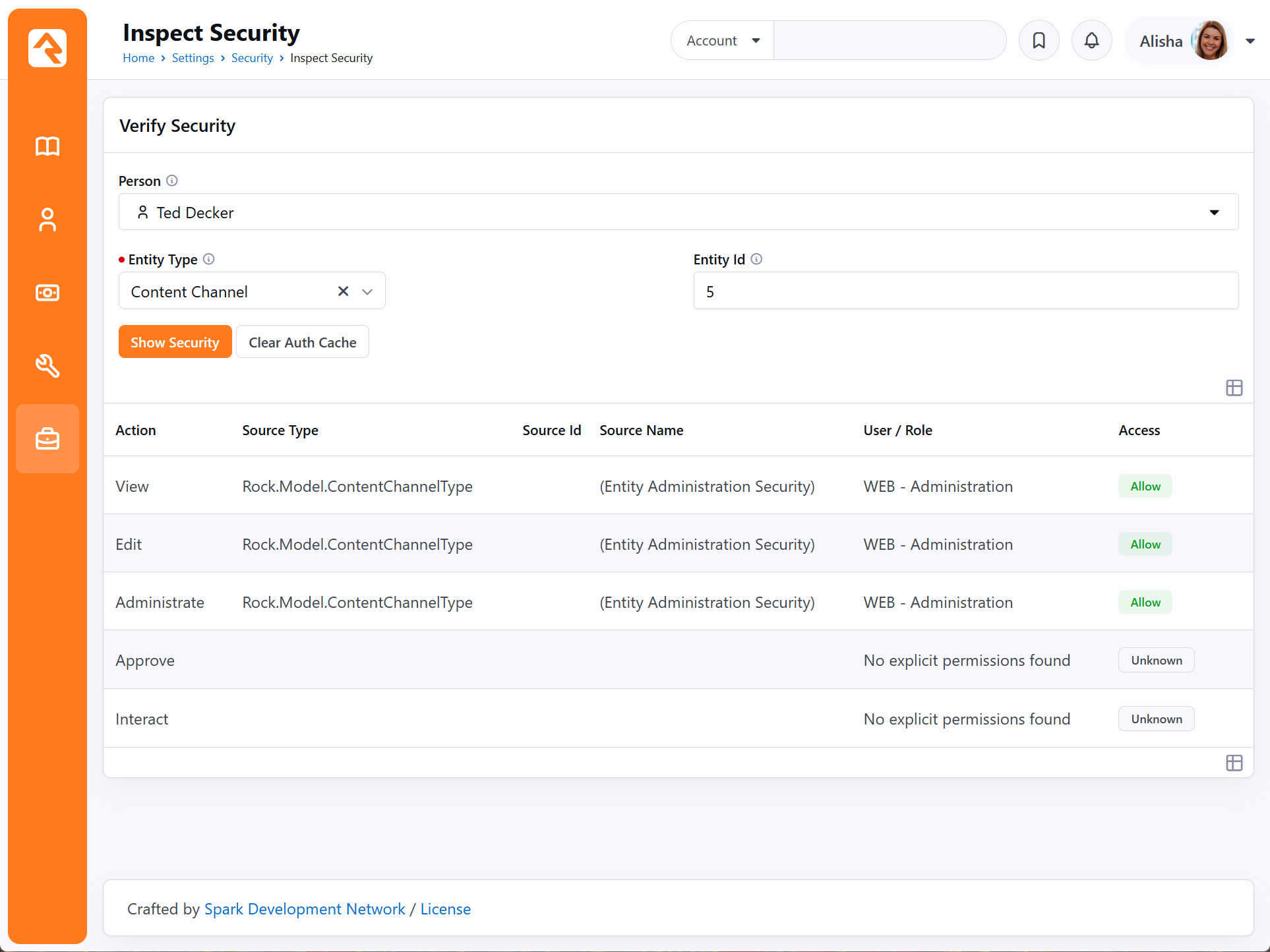Open the notifications bell
Image resolution: width=1270 pixels, height=952 pixels.
[1091, 41]
